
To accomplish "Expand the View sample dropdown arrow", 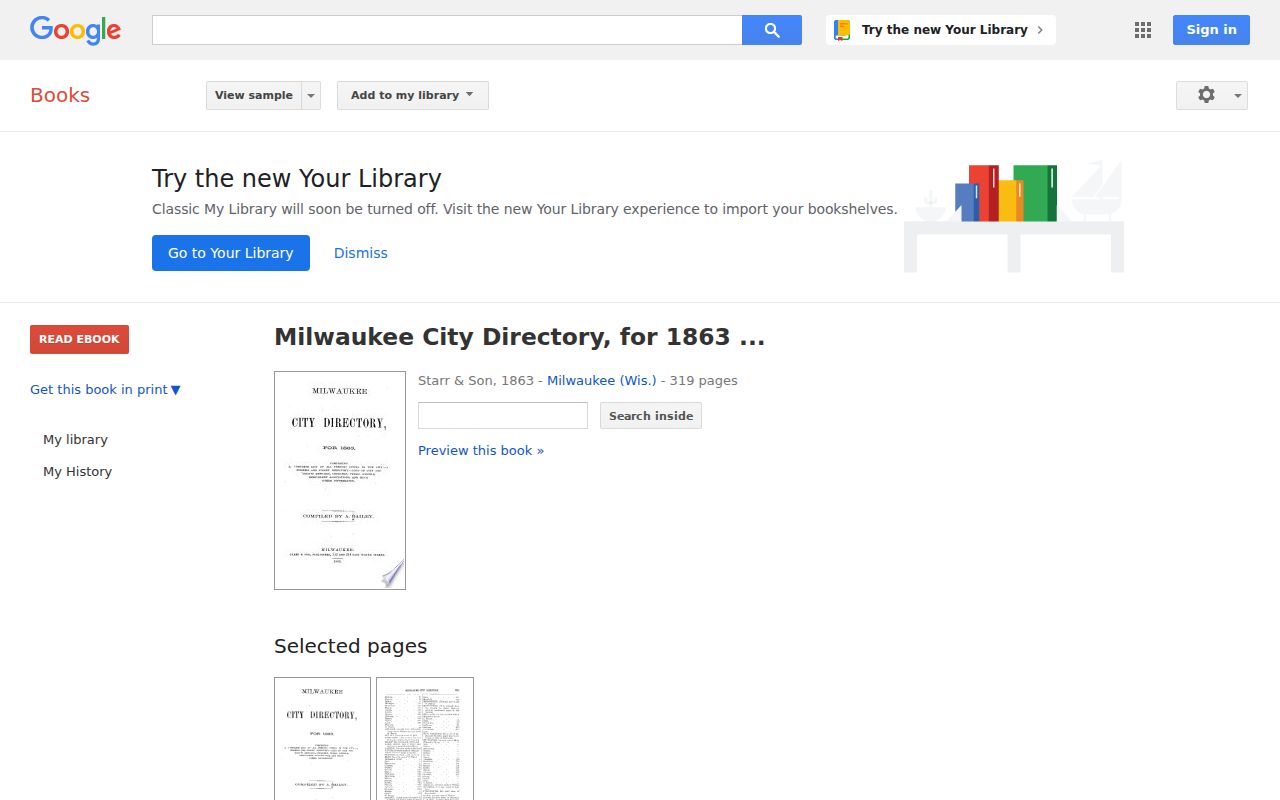I will 311,95.
